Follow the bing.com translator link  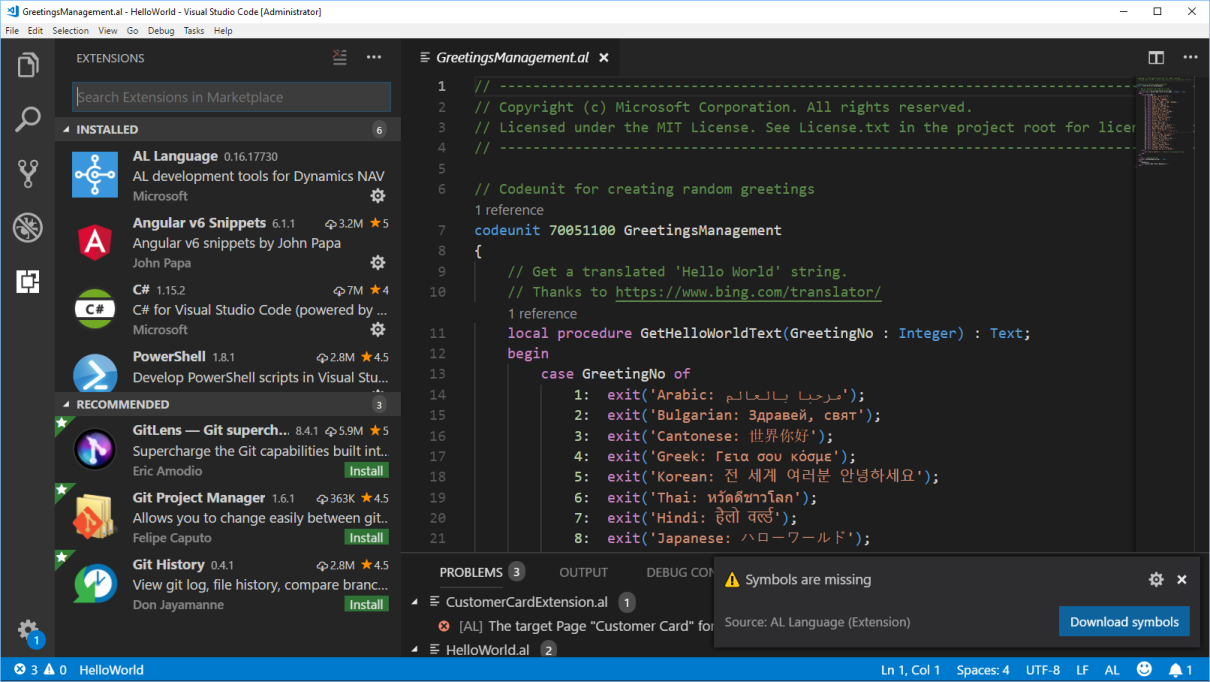coord(748,292)
